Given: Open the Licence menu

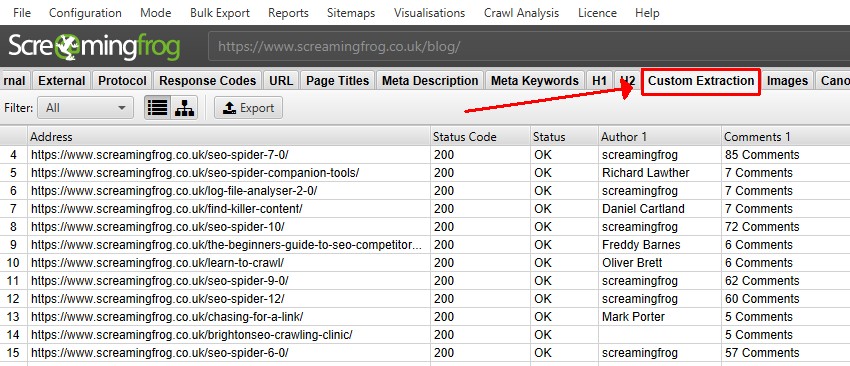Looking at the screenshot, I should (x=597, y=12).
